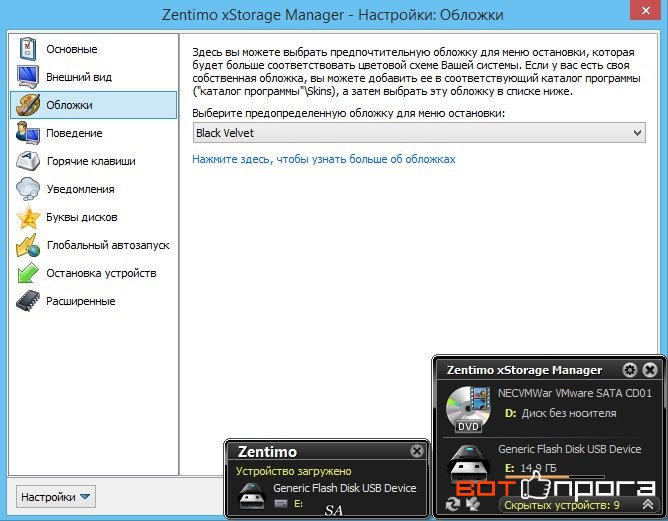Click the Глобальный автозапуск icon
This screenshot has width=668, height=521.
(x=28, y=245)
